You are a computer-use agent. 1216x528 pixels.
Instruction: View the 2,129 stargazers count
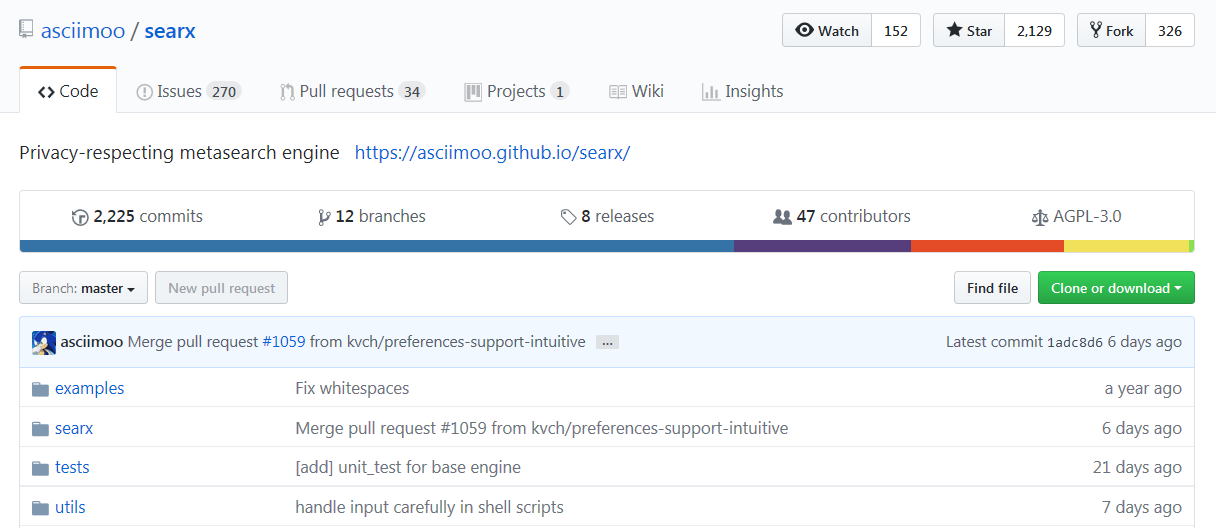click(x=1035, y=30)
